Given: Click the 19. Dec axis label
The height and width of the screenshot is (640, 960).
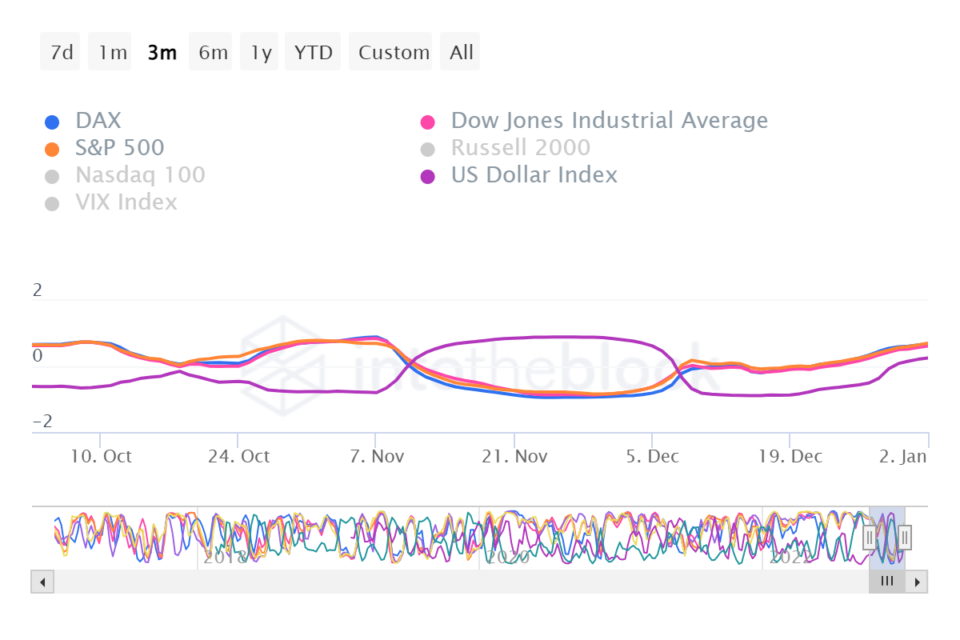Looking at the screenshot, I should click(790, 456).
